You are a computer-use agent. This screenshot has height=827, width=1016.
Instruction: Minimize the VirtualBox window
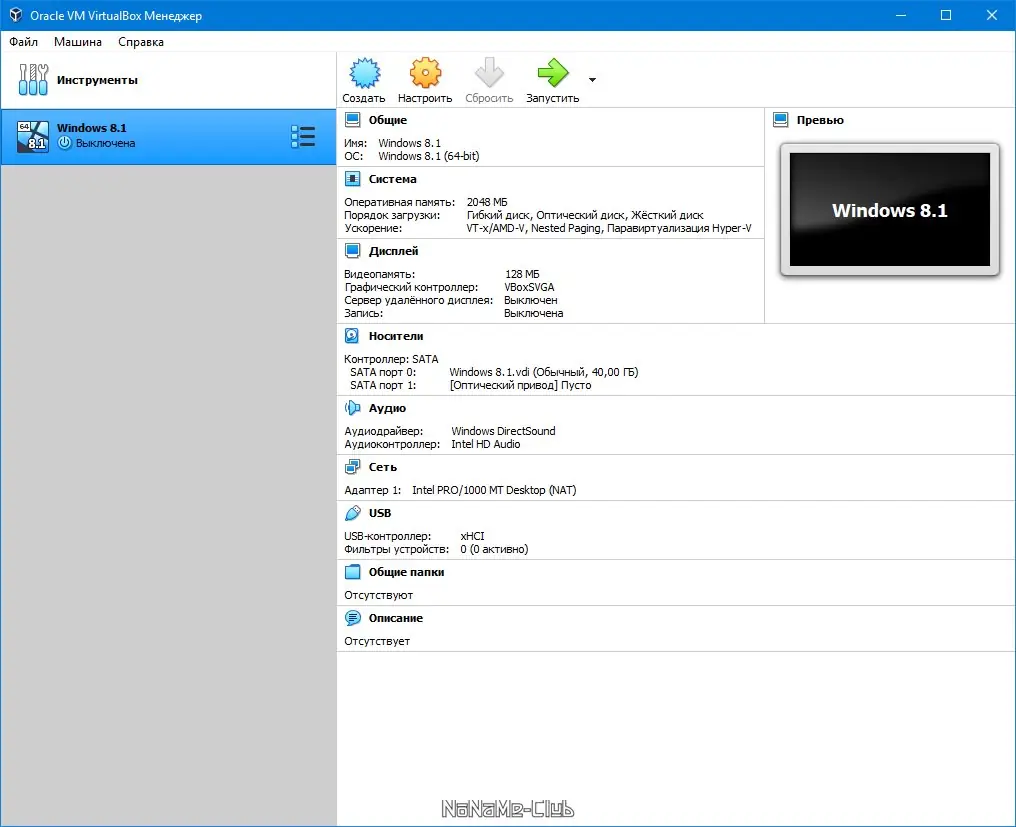point(901,15)
